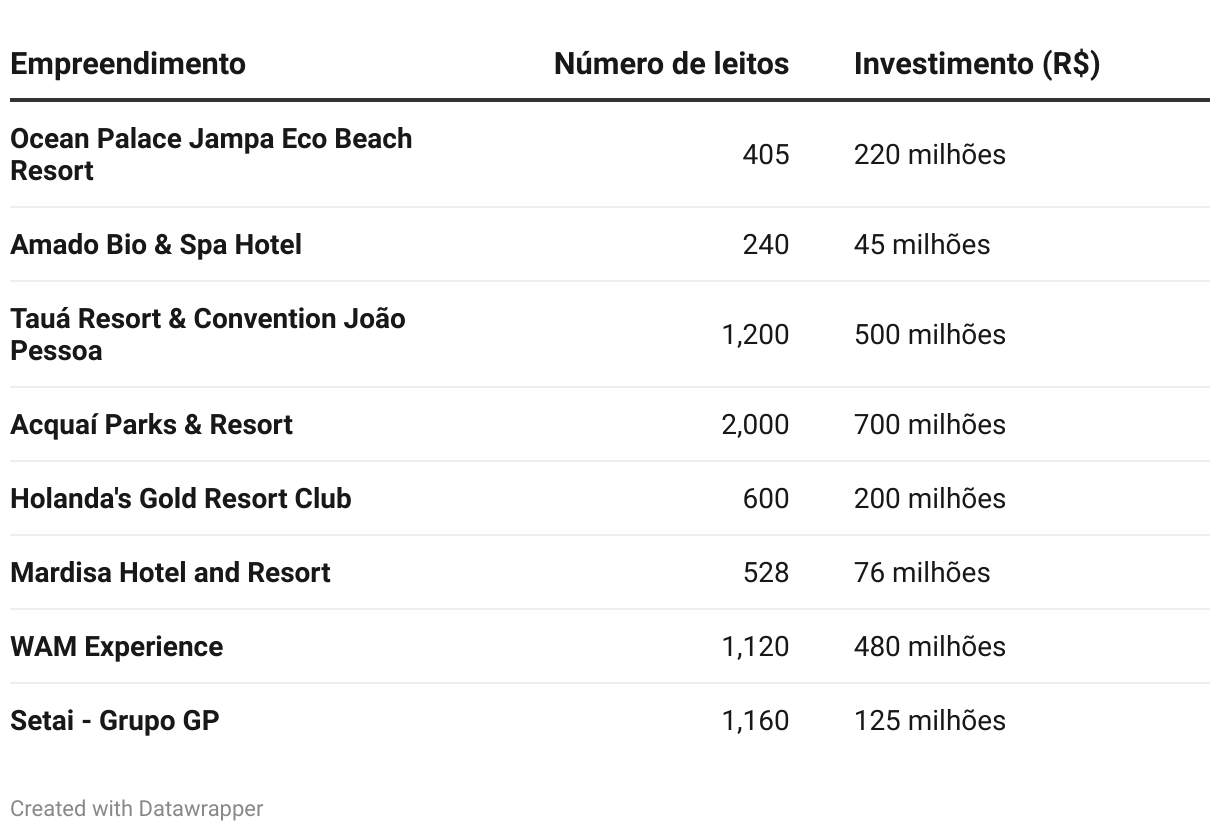Select the 480 milhões investment cell
This screenshot has height=832, width=1220.
coord(930,646)
